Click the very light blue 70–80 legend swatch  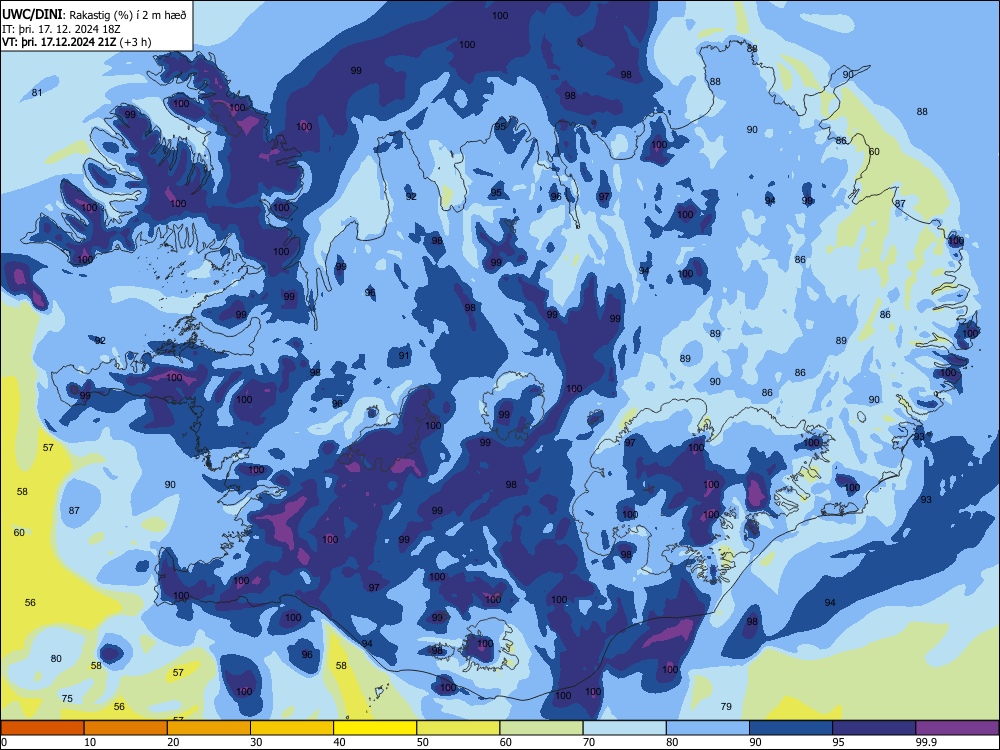(625, 728)
